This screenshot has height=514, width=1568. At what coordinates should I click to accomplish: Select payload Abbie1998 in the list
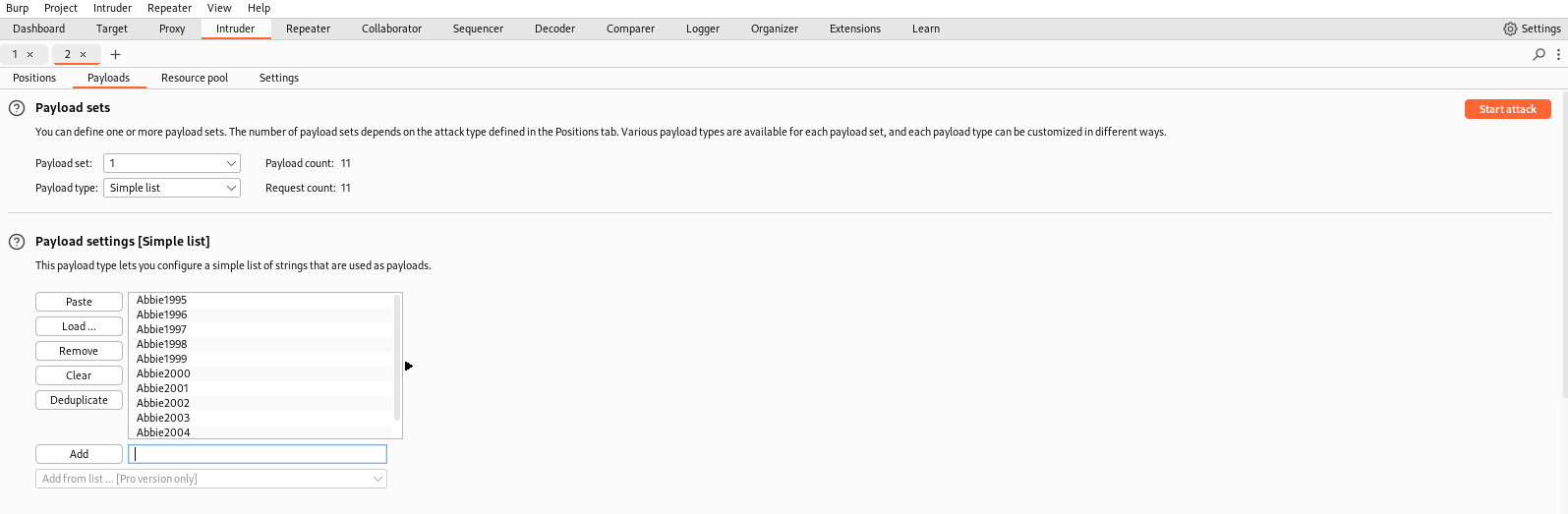(x=261, y=344)
